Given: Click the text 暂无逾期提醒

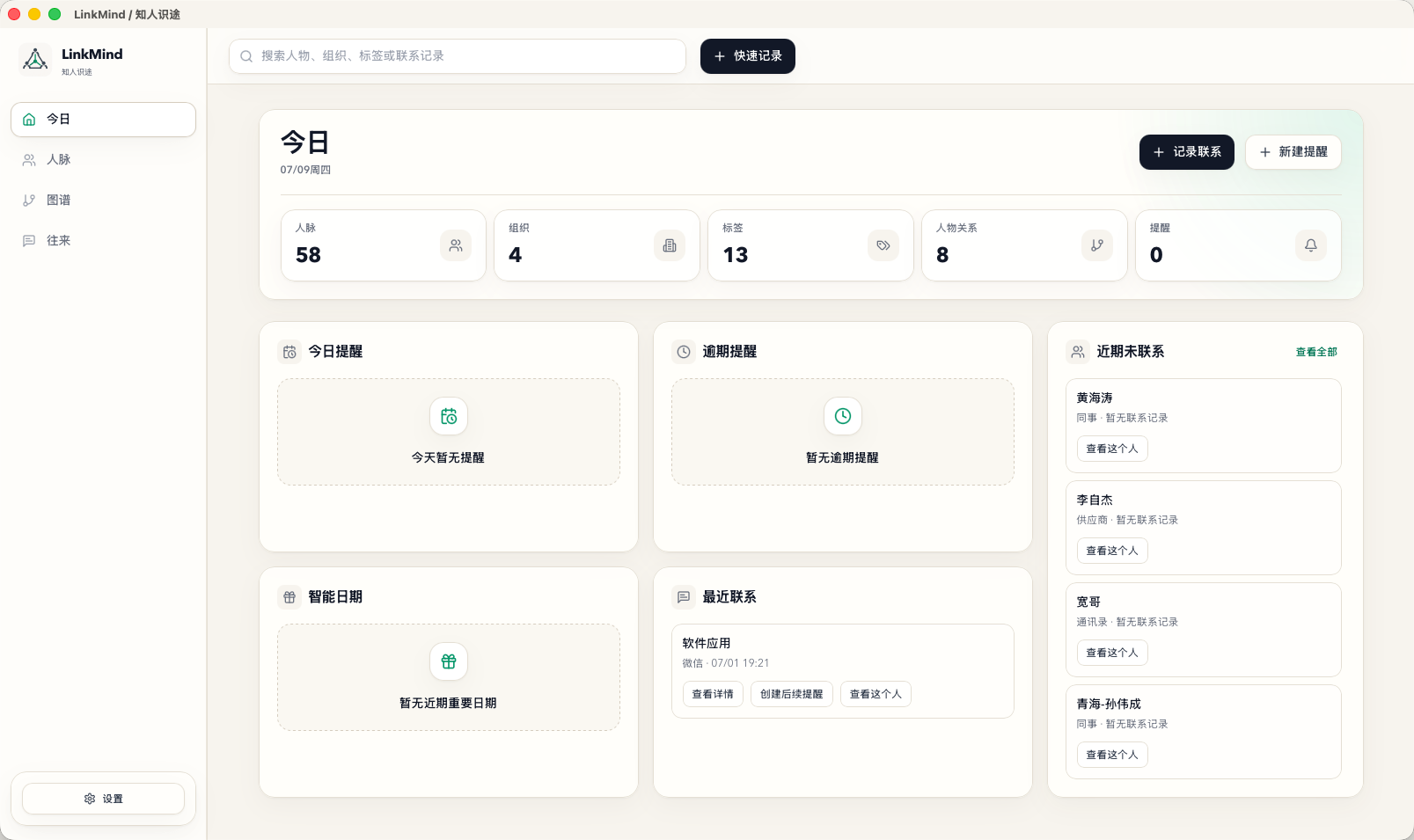Looking at the screenshot, I should (x=843, y=458).
